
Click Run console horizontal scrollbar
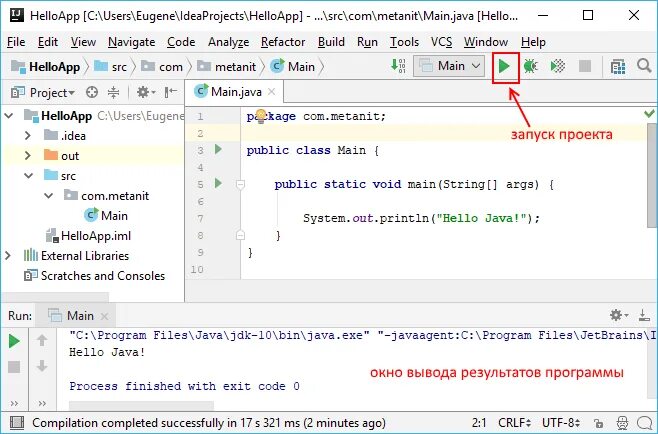click(x=141, y=405)
